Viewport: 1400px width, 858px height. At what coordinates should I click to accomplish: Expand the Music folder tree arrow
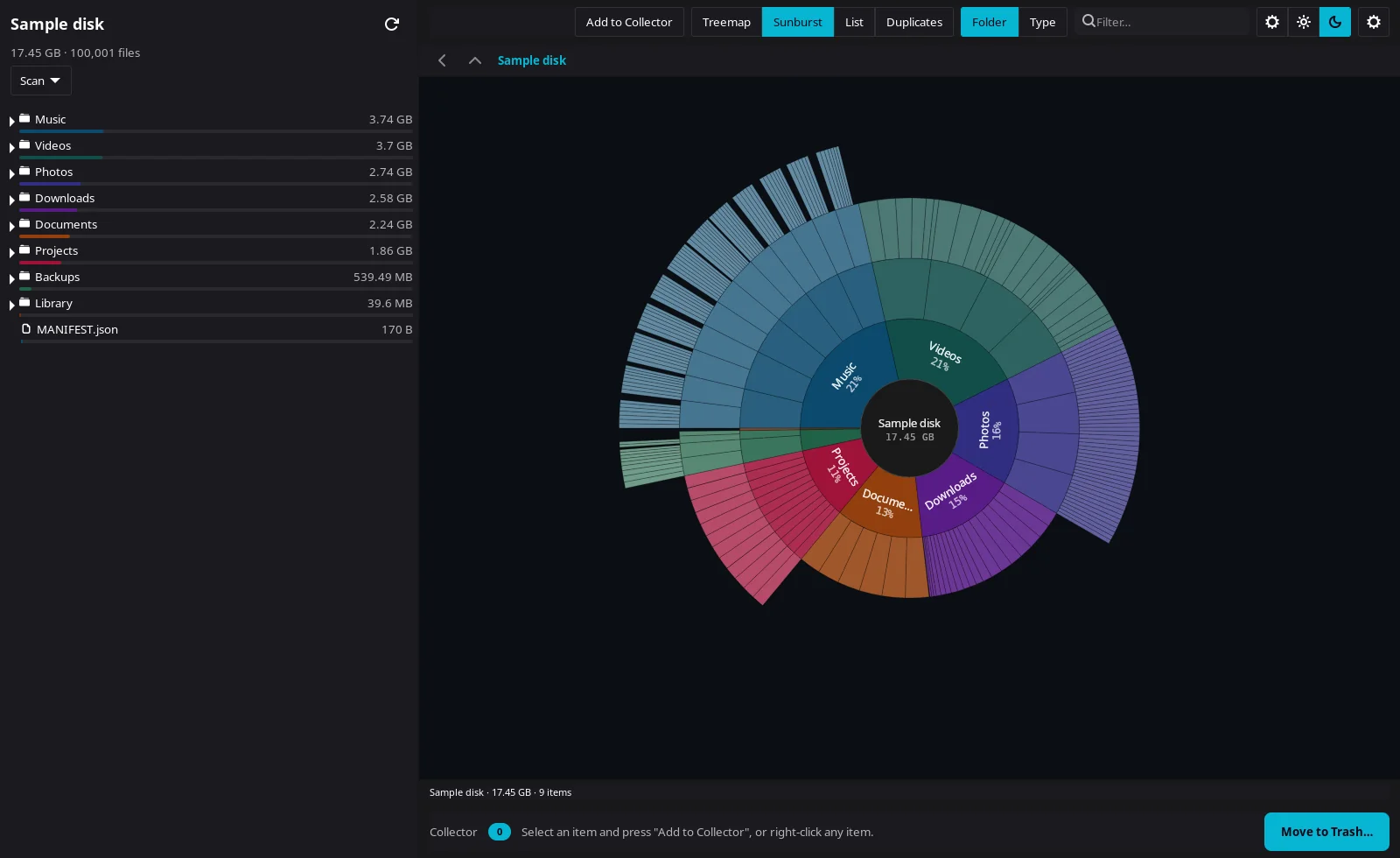pos(11,121)
